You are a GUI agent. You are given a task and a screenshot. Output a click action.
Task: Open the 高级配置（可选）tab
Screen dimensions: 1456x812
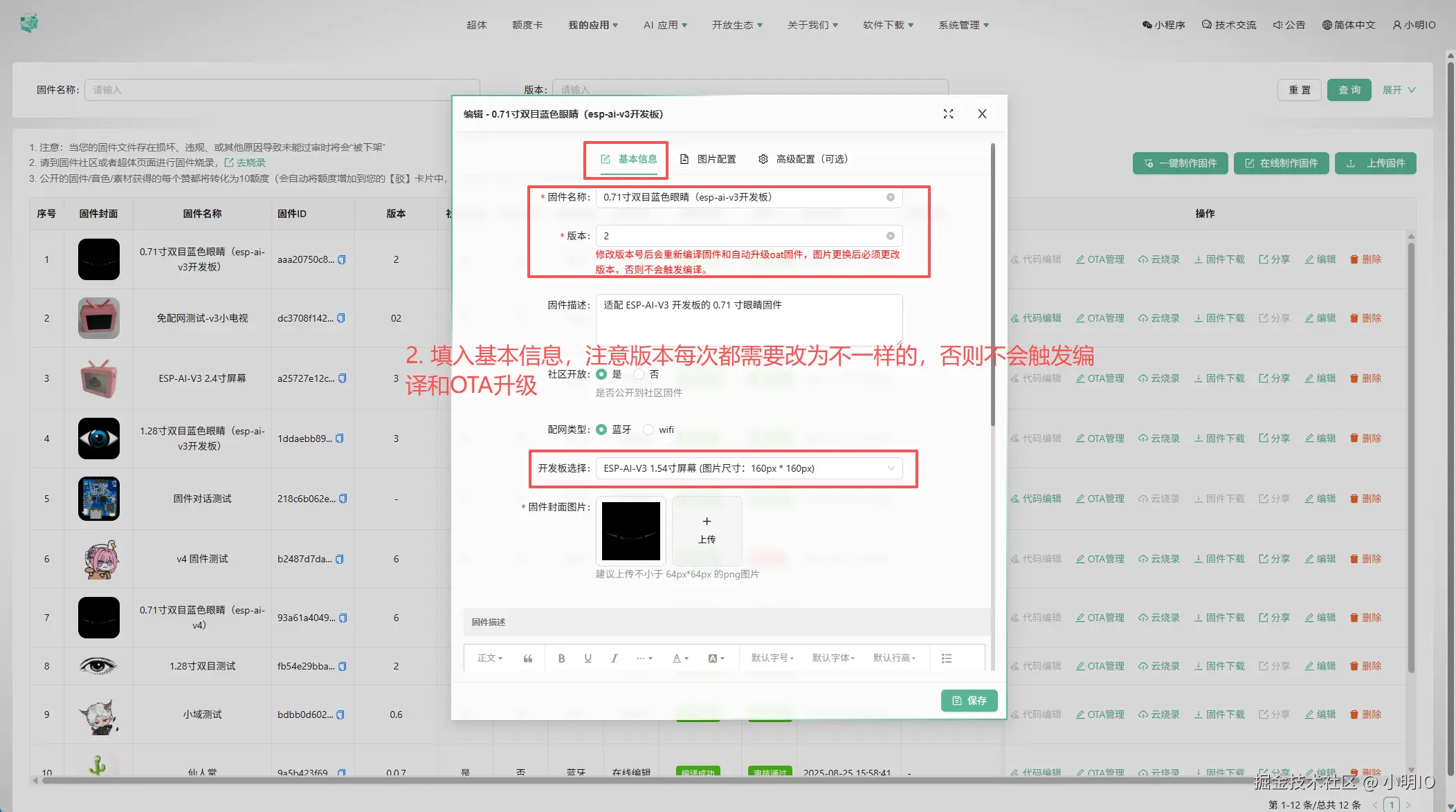(803, 159)
